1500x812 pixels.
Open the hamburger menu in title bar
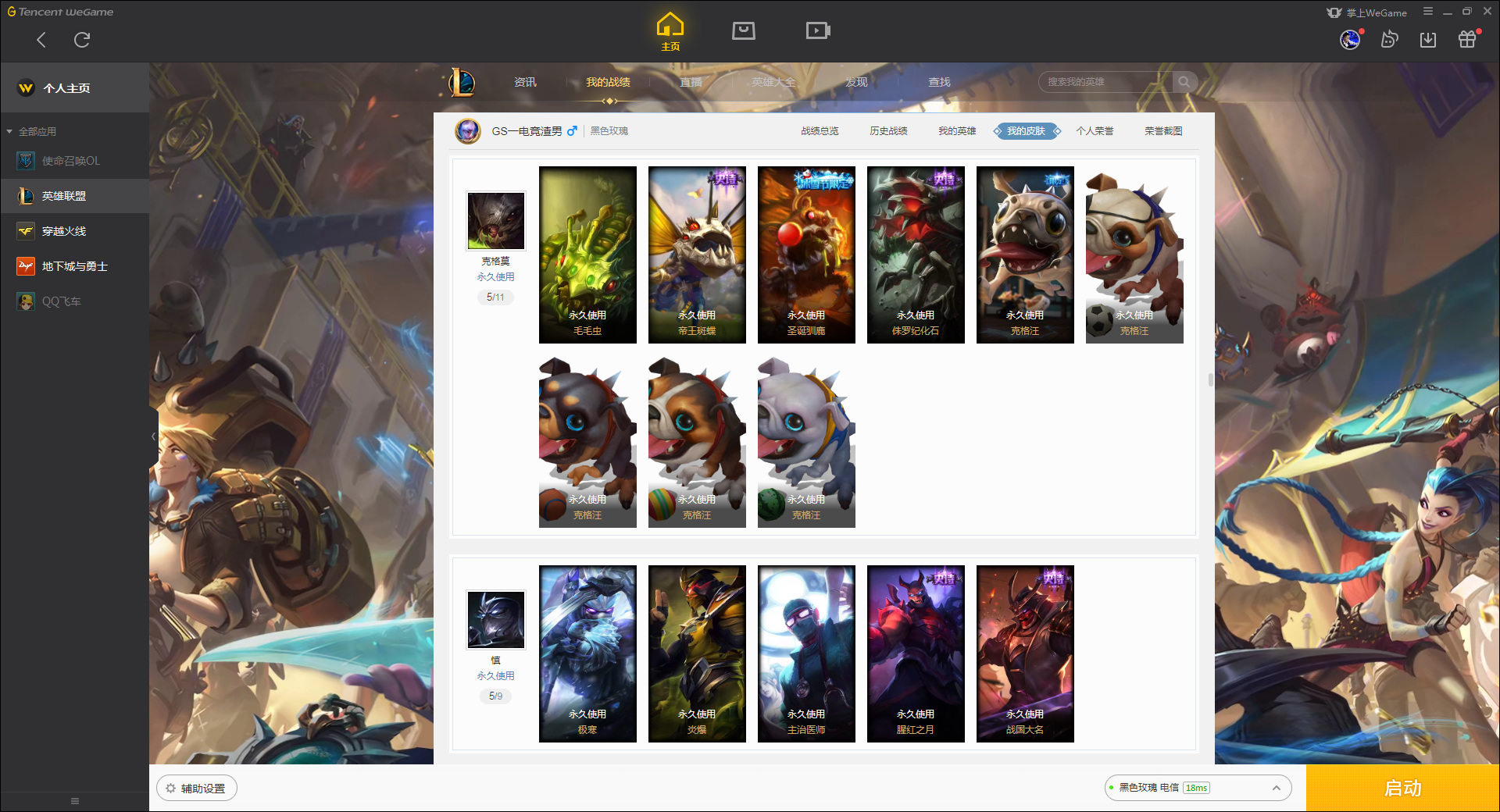point(1428,12)
